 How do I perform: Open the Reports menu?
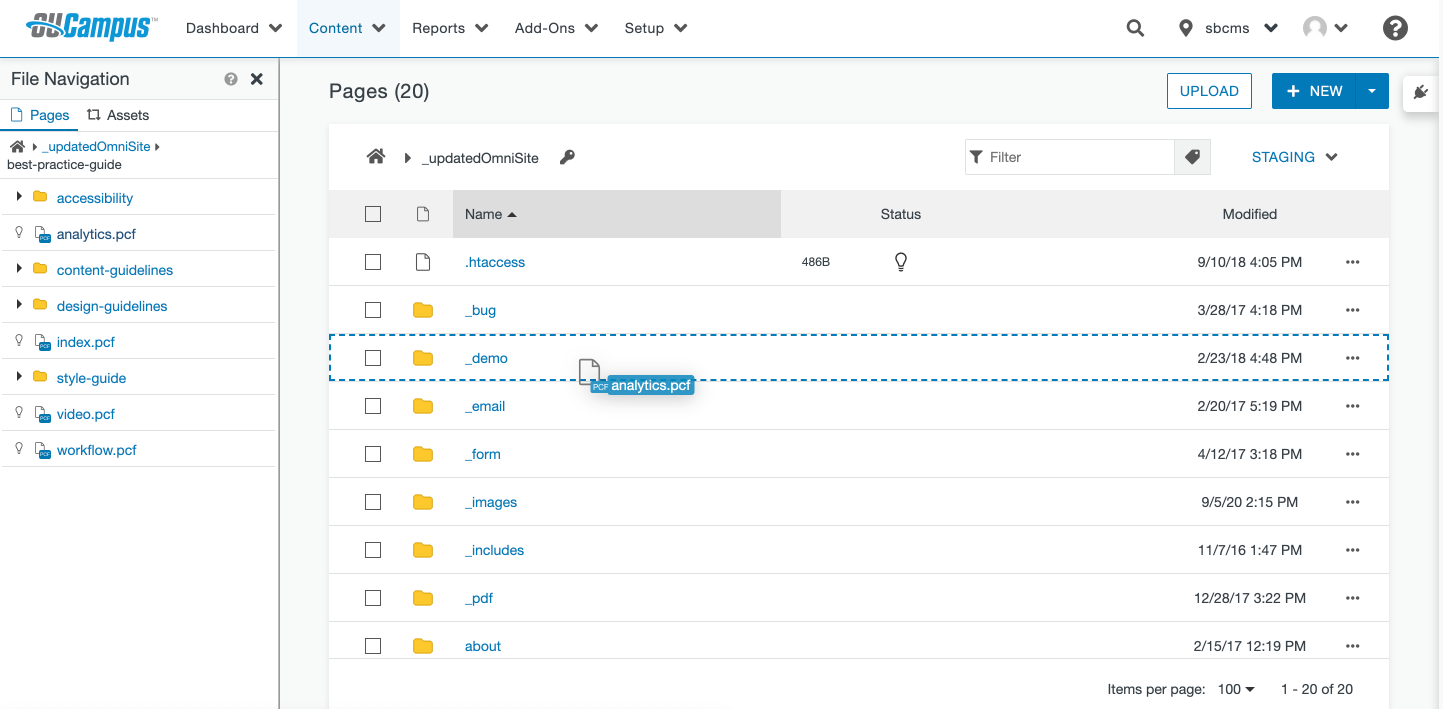pos(450,28)
